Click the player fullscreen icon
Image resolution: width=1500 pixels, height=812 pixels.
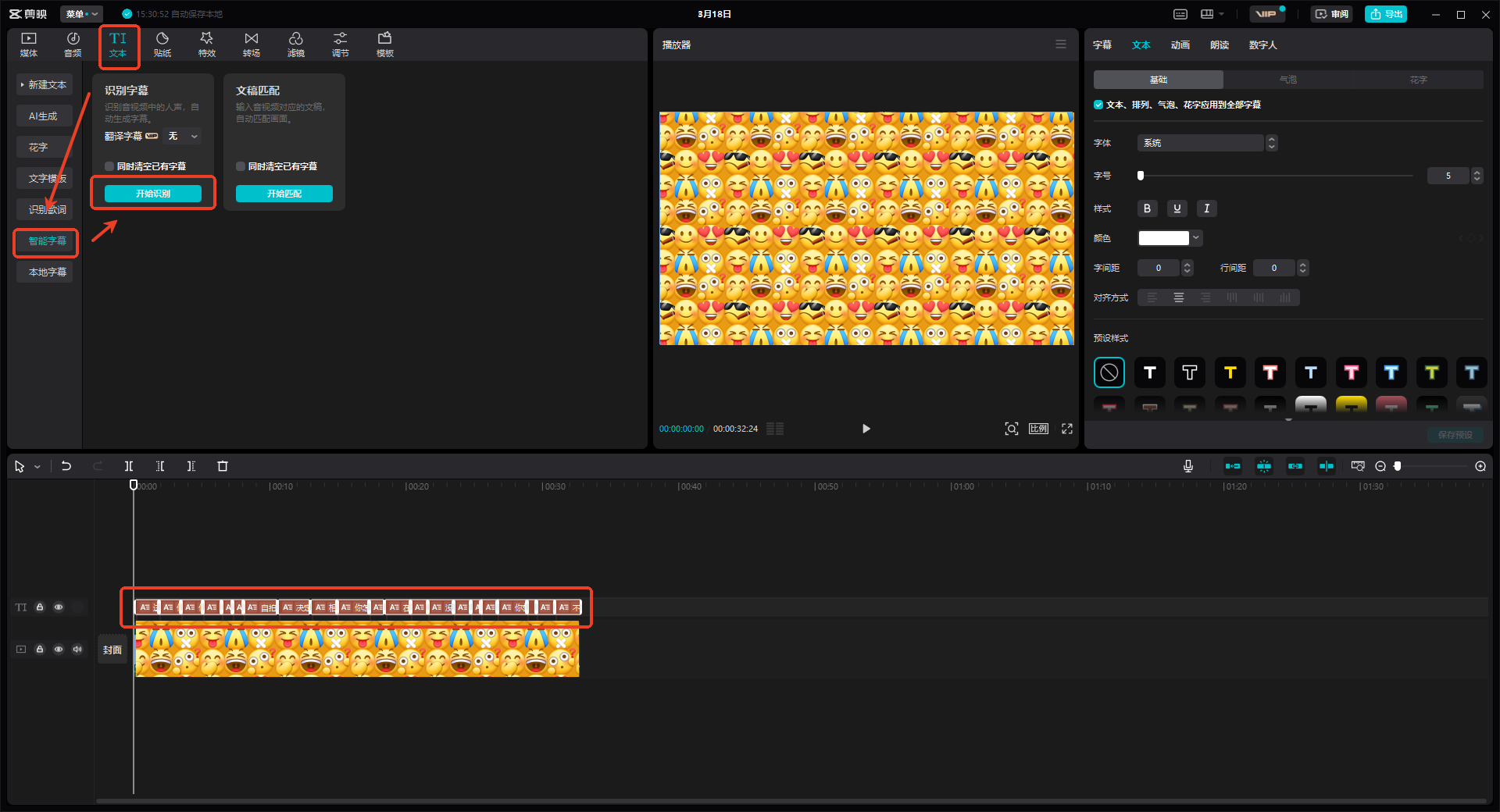[1067, 429]
